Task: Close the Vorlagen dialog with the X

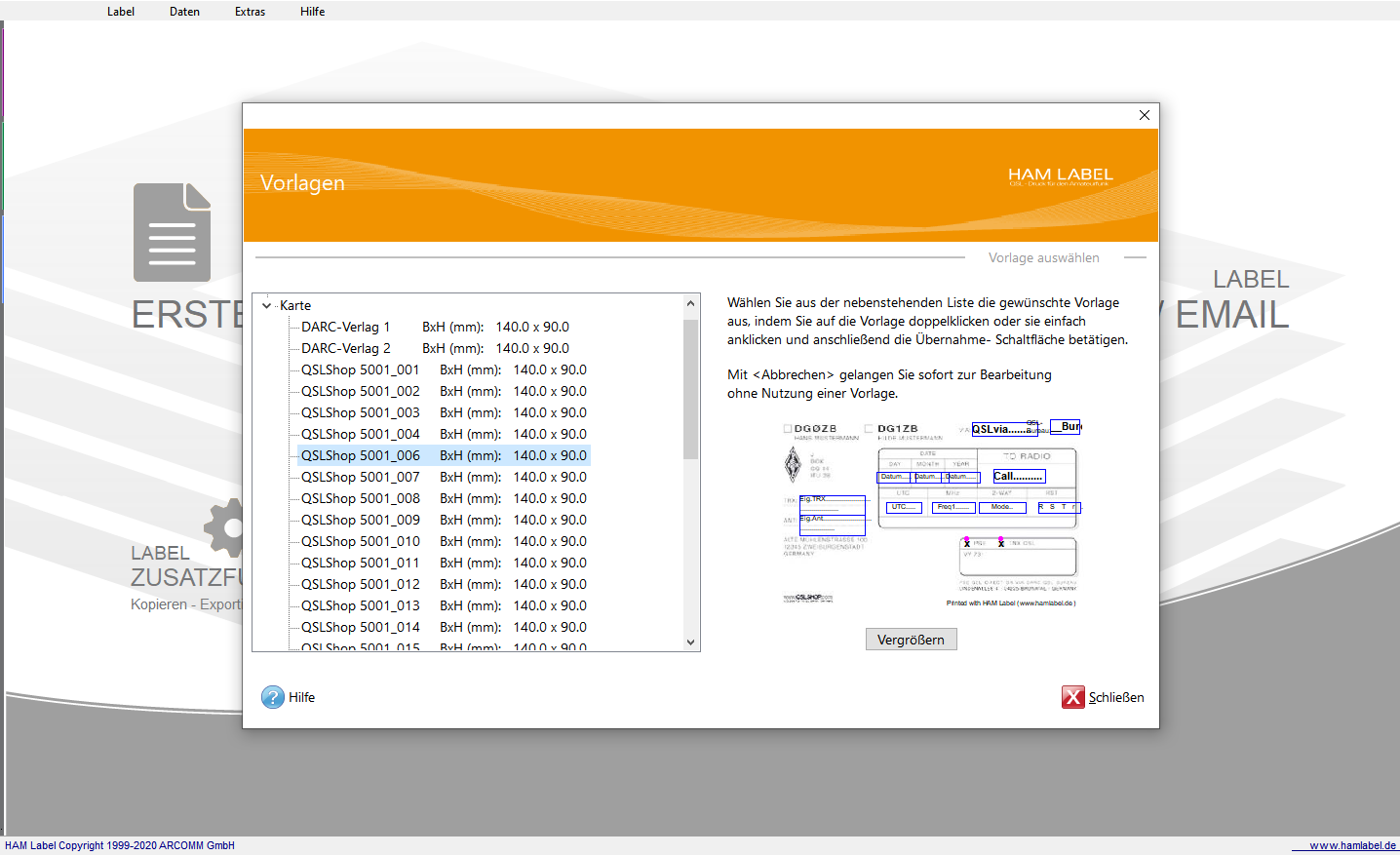Action: pyautogui.click(x=1145, y=115)
